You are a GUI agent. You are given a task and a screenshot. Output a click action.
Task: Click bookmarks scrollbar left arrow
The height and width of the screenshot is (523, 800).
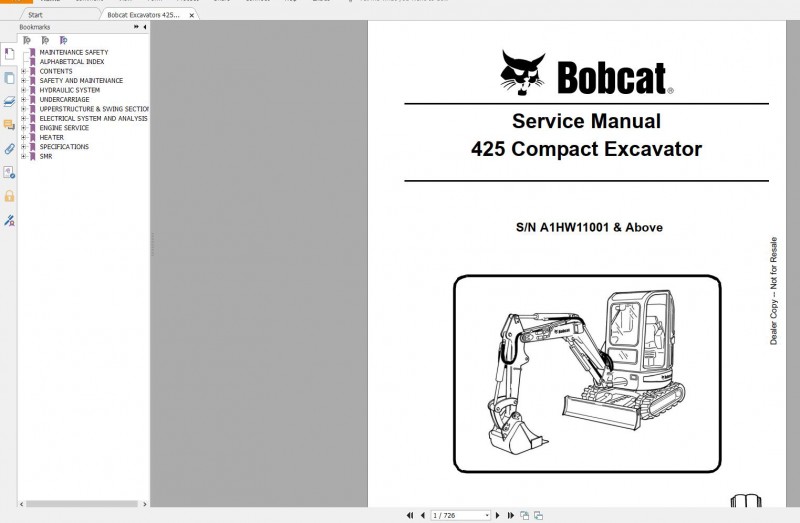(x=21, y=504)
